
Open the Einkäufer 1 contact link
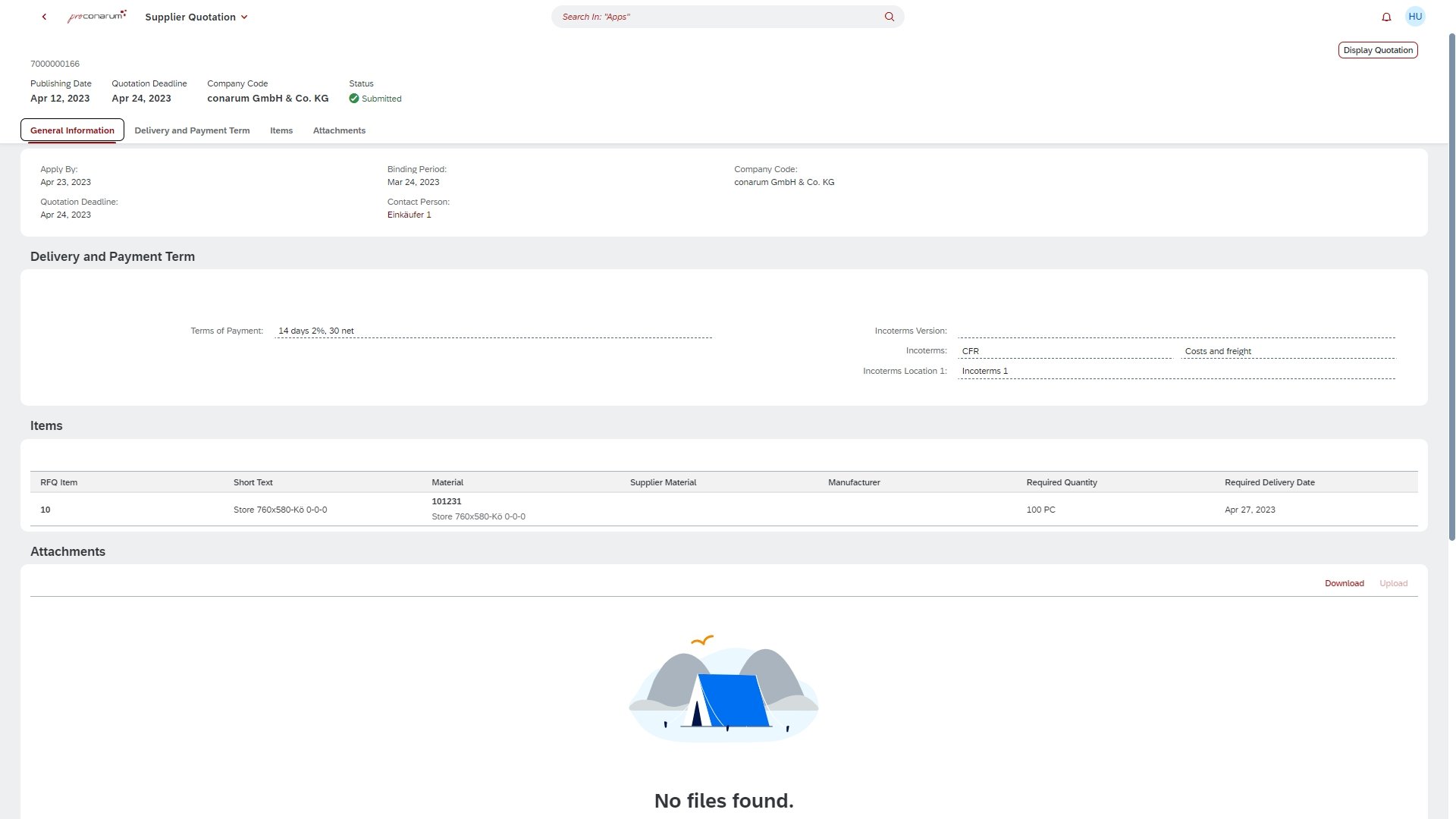[x=409, y=215]
